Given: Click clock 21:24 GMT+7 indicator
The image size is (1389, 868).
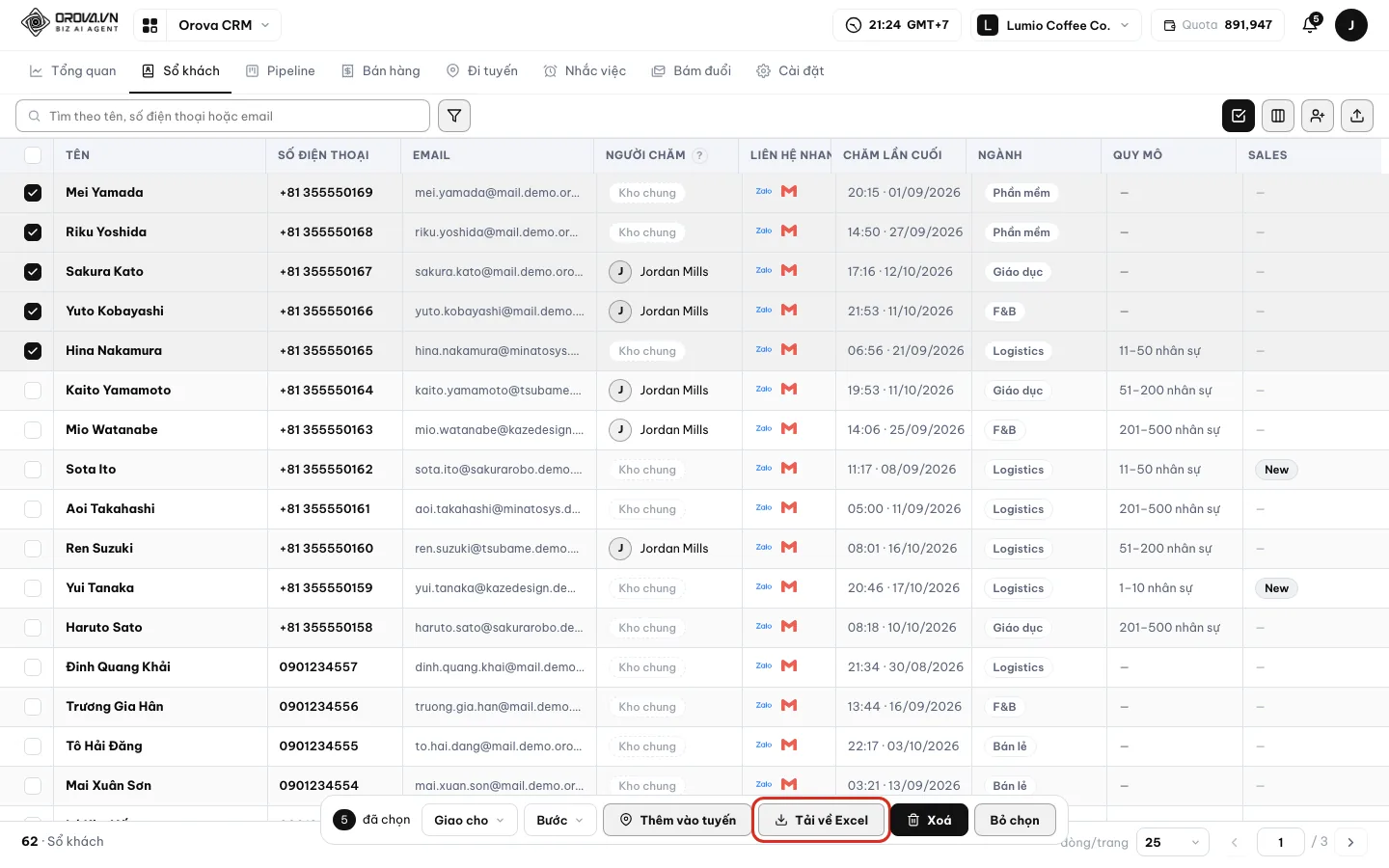Looking at the screenshot, I should tap(897, 25).
